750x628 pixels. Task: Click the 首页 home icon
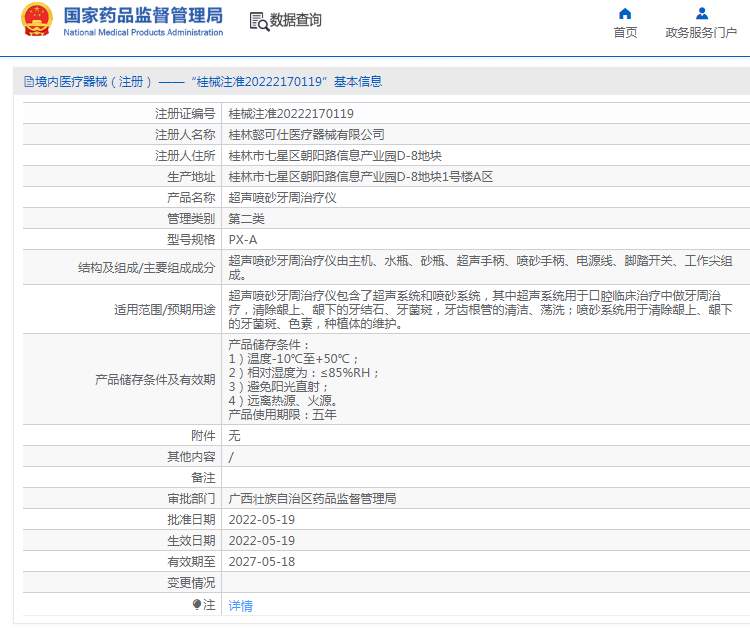point(625,13)
